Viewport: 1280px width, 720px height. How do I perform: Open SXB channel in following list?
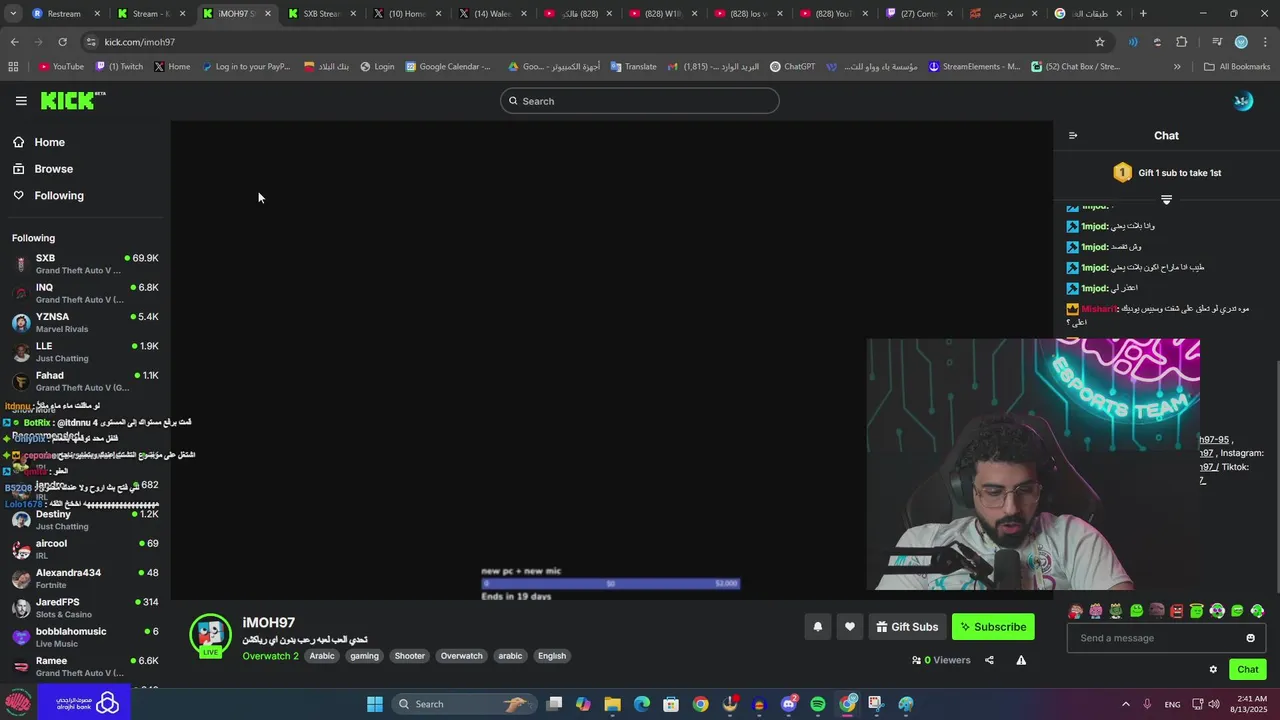click(x=85, y=264)
